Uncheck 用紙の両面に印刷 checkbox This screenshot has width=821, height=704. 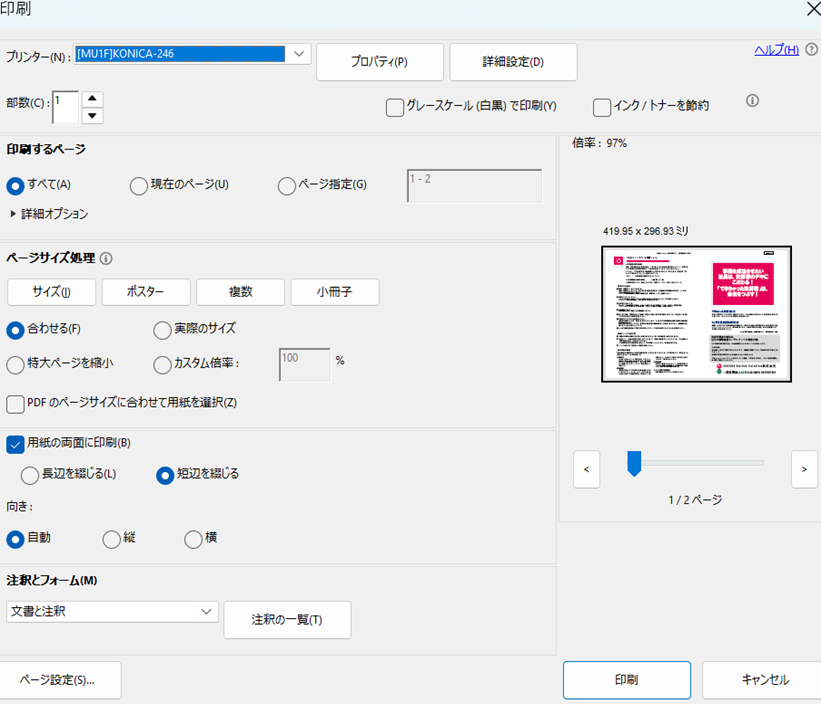[16, 444]
